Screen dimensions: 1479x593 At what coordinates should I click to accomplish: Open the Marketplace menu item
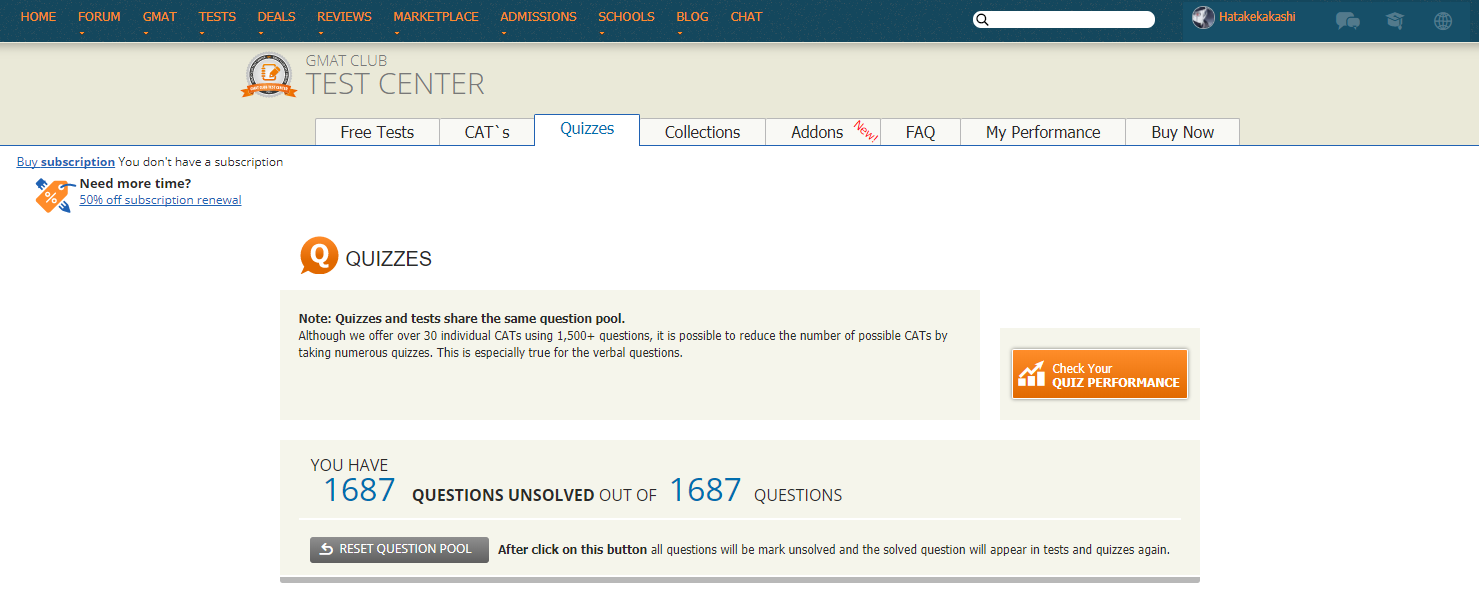coord(436,17)
